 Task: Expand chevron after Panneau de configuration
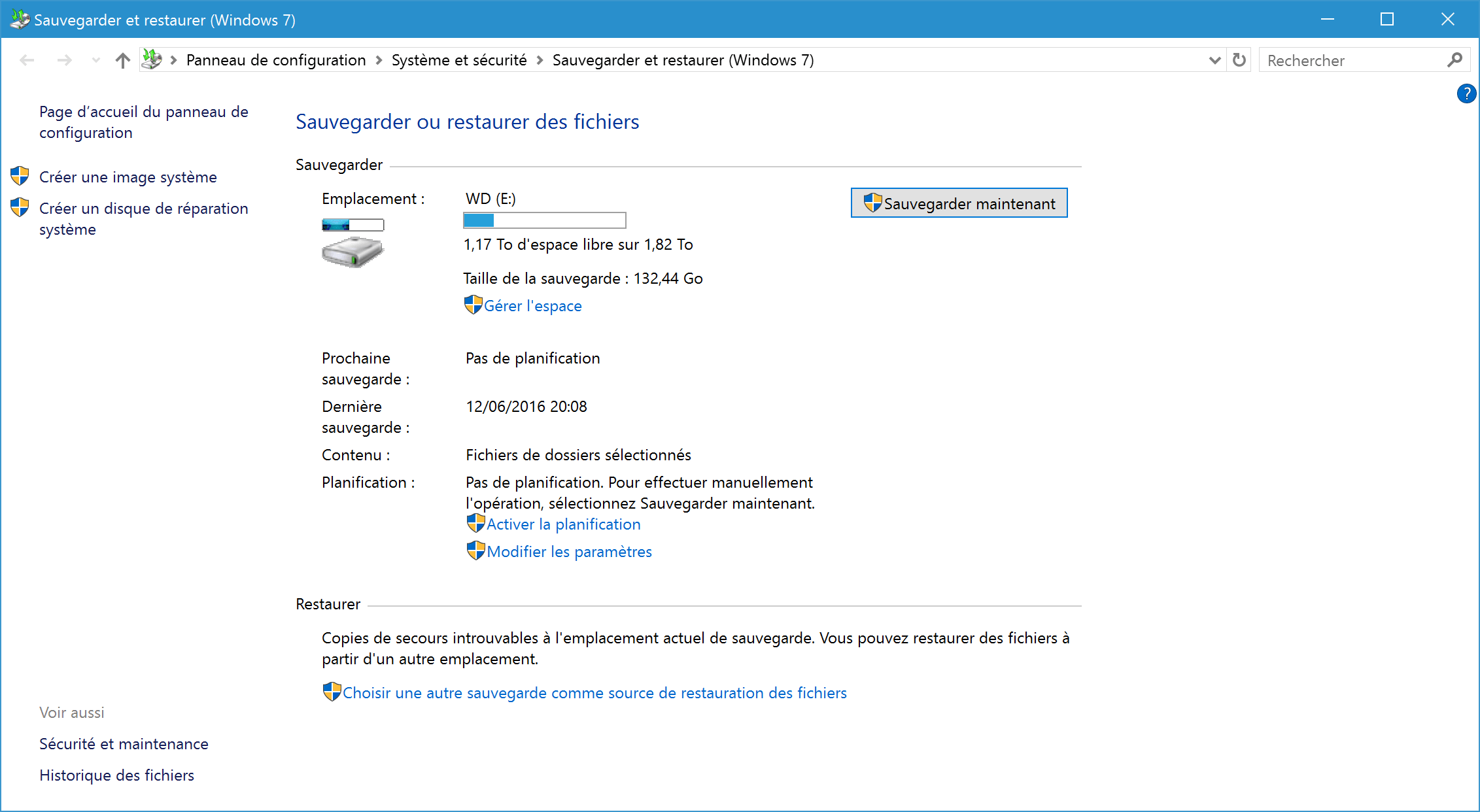click(x=379, y=60)
